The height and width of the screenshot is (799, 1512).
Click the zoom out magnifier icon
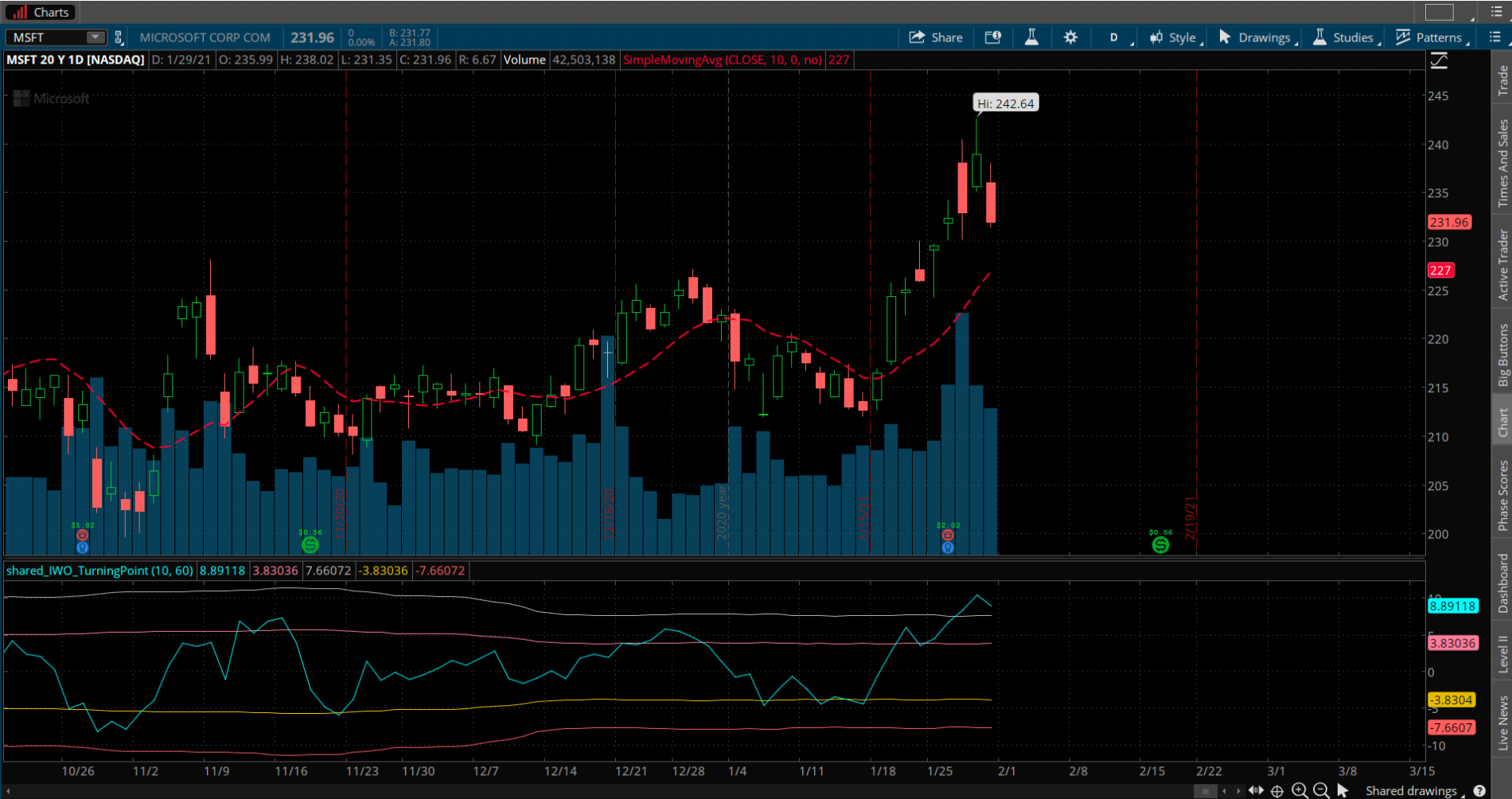(x=1321, y=790)
